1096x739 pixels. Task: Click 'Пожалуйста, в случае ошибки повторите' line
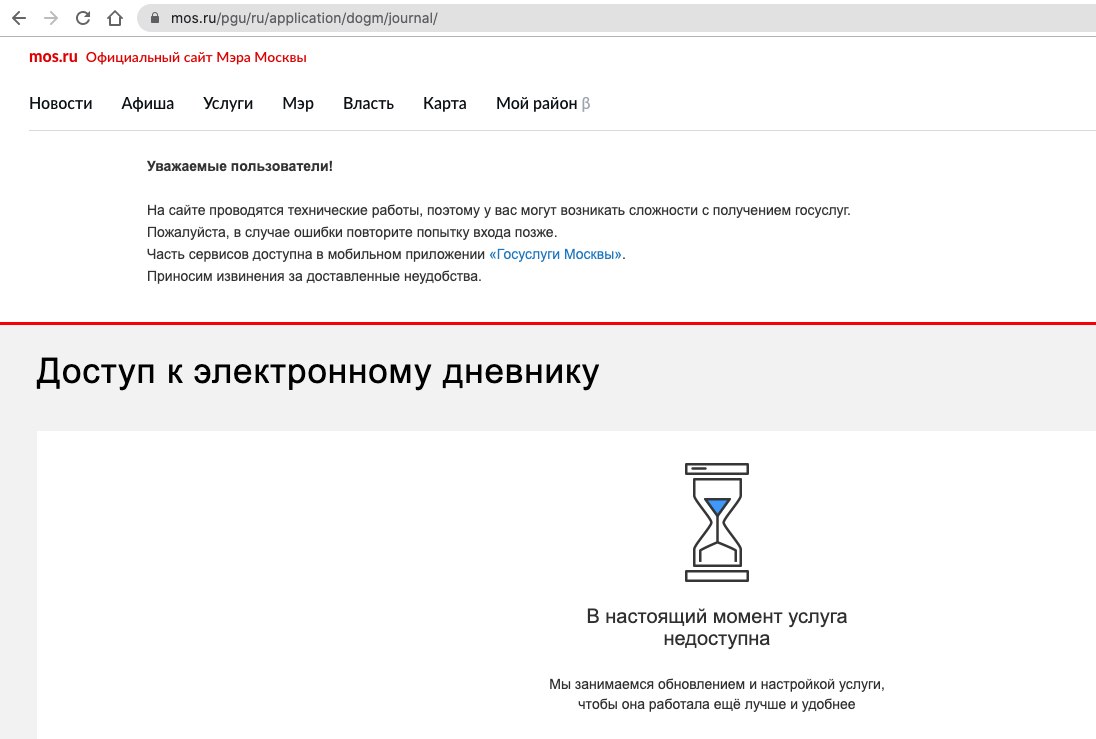coord(352,232)
